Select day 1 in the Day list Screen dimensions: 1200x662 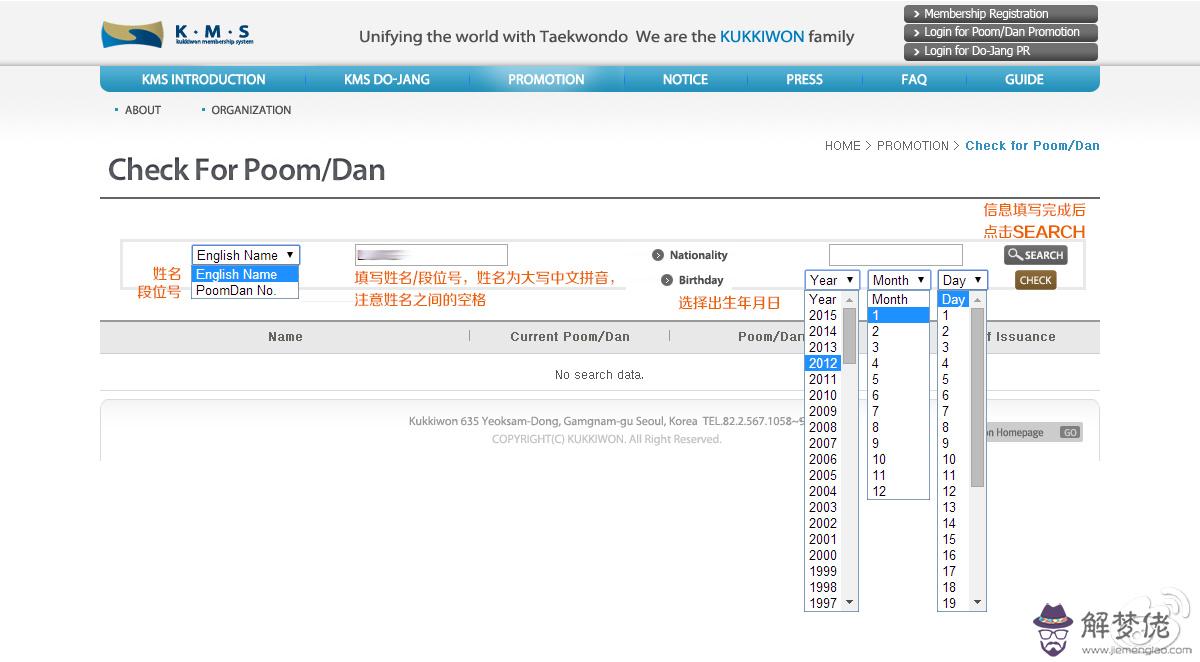pos(954,315)
